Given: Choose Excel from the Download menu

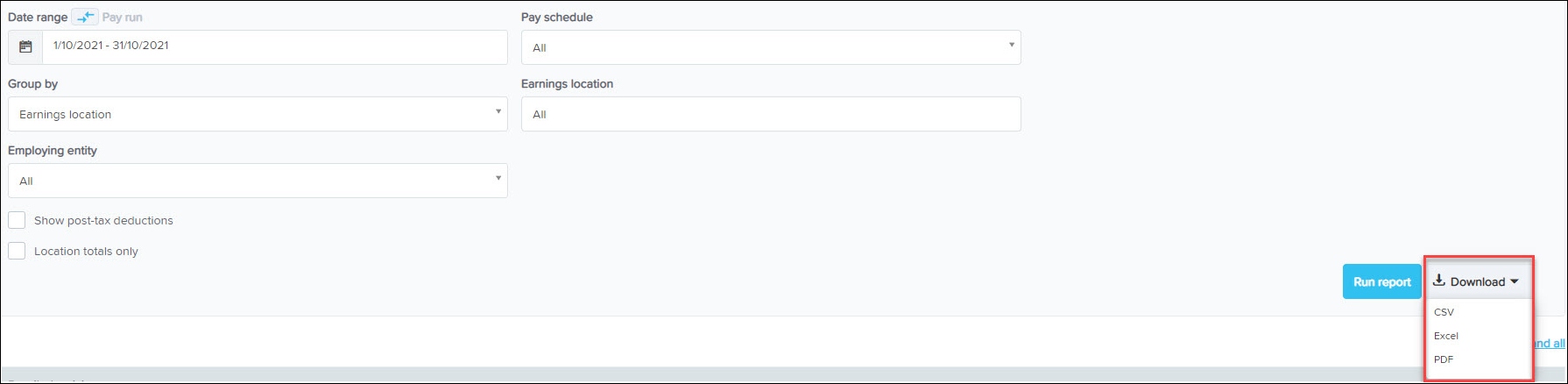Looking at the screenshot, I should [x=1446, y=336].
